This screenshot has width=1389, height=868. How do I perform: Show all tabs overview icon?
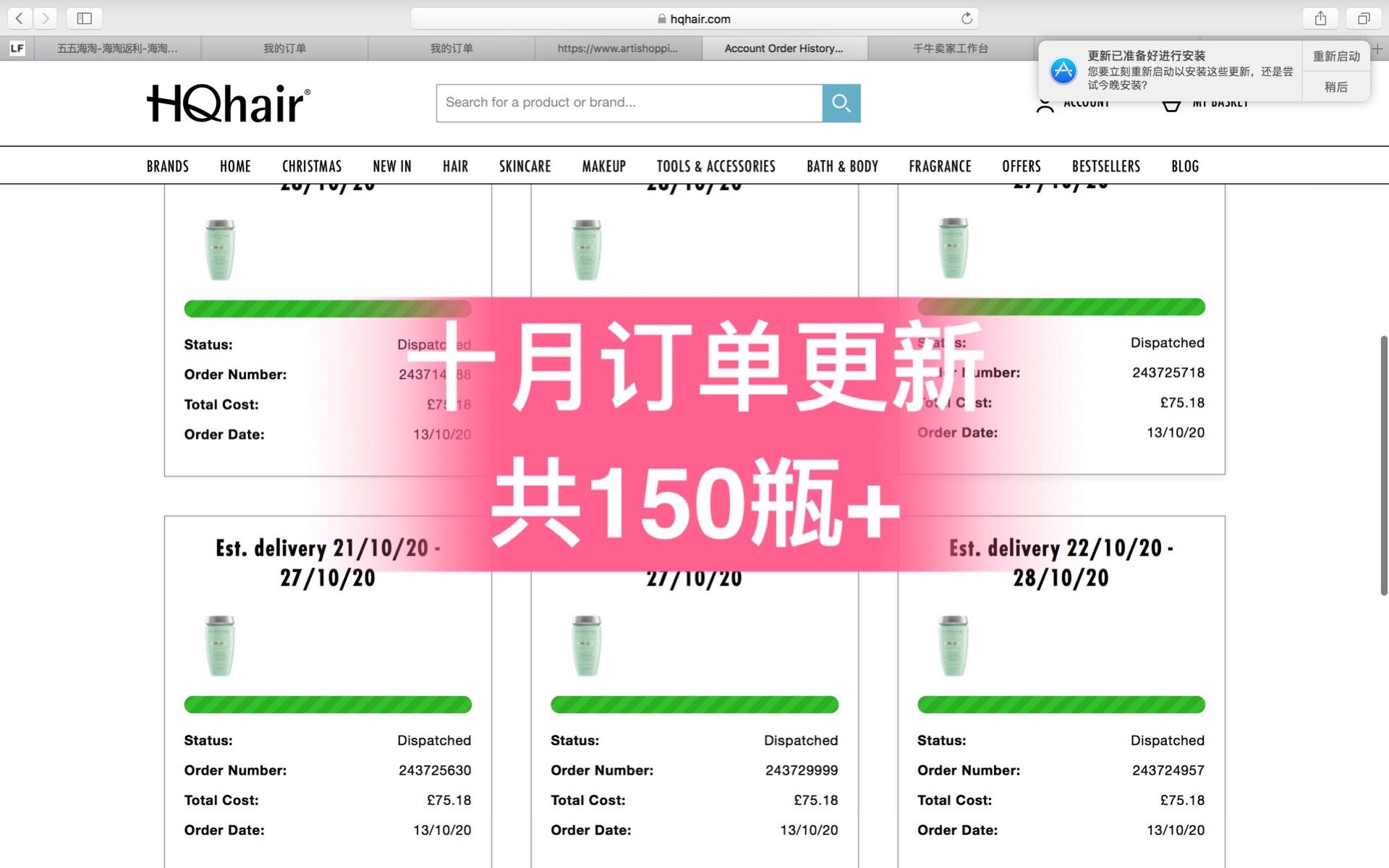(x=1364, y=18)
